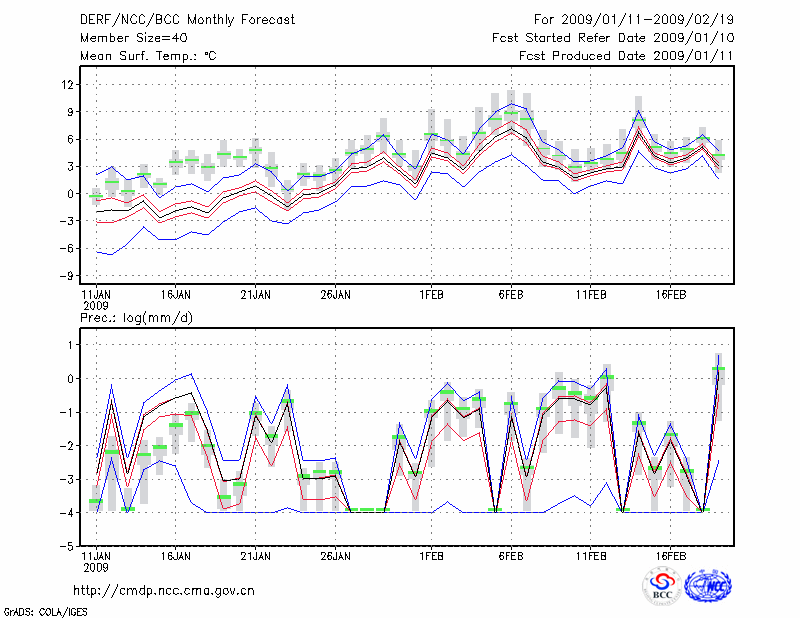Click the -5 value on precipitation y-axis

coord(68,546)
